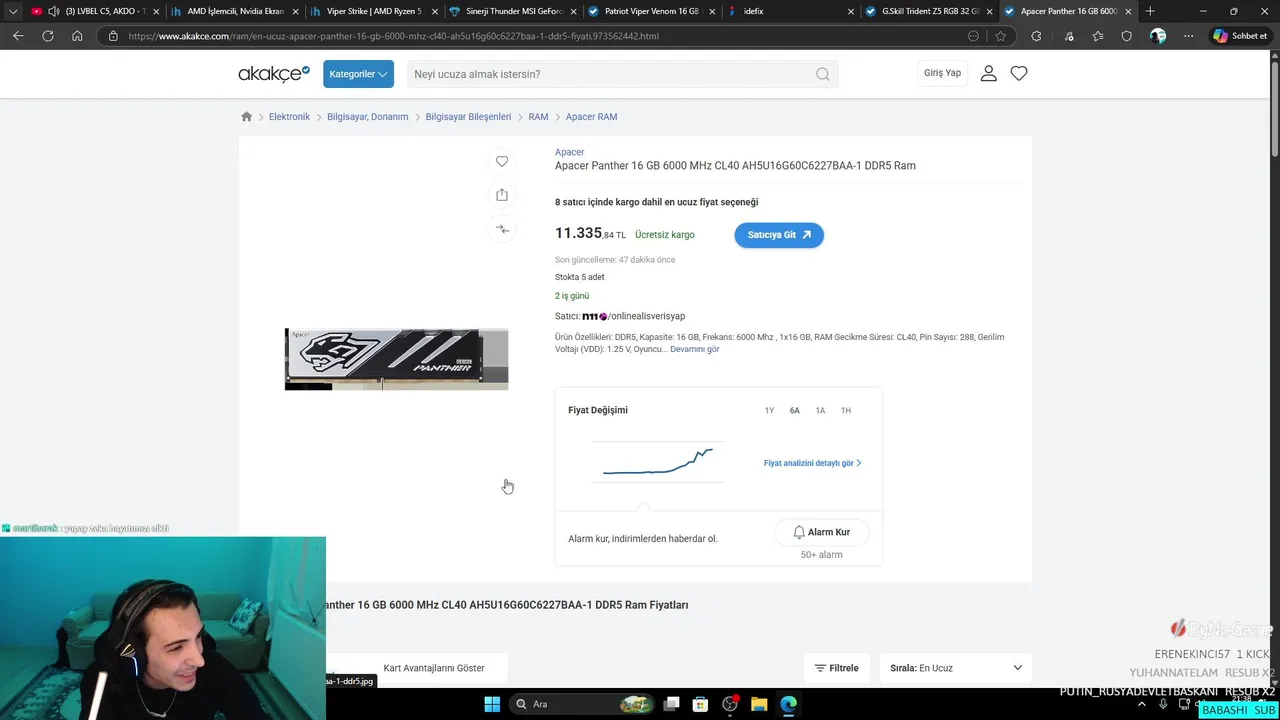This screenshot has height=720, width=1280.
Task: Open the RAM breadcrumb link
Action: click(538, 117)
